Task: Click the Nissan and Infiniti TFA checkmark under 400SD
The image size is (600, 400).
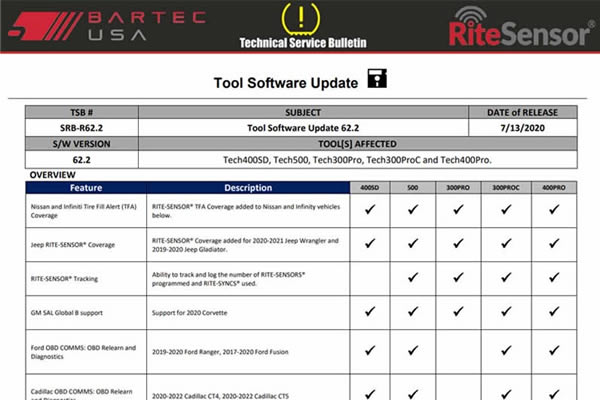Action: point(370,209)
